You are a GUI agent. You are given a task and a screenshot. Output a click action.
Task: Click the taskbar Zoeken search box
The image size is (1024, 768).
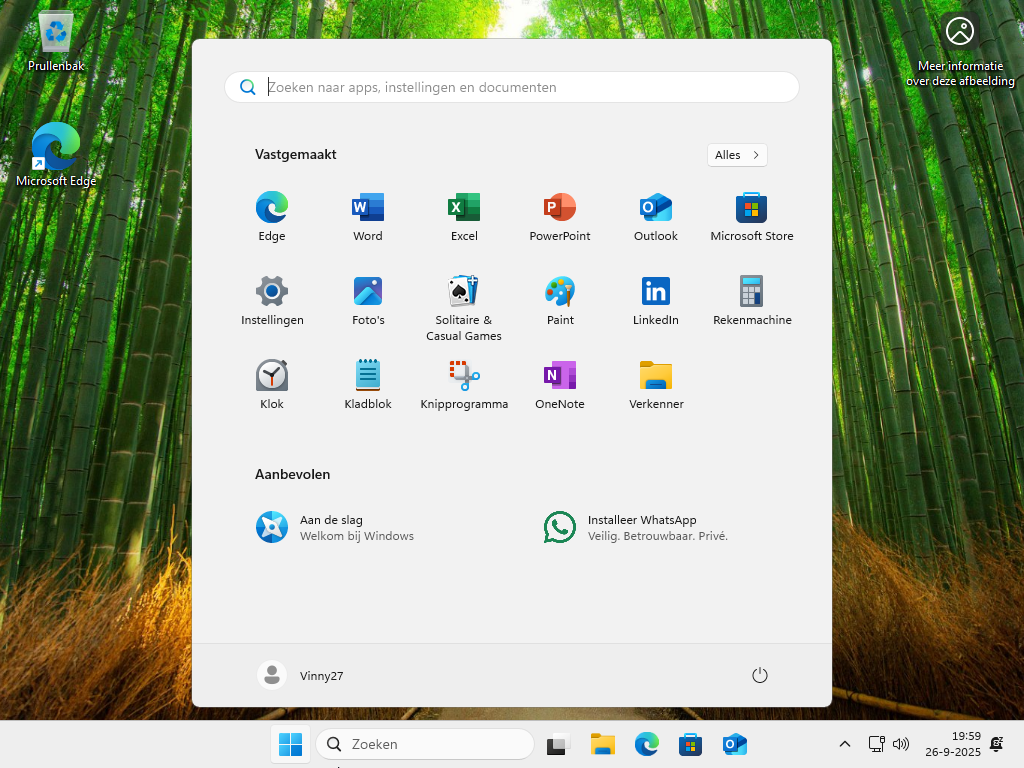pos(424,744)
